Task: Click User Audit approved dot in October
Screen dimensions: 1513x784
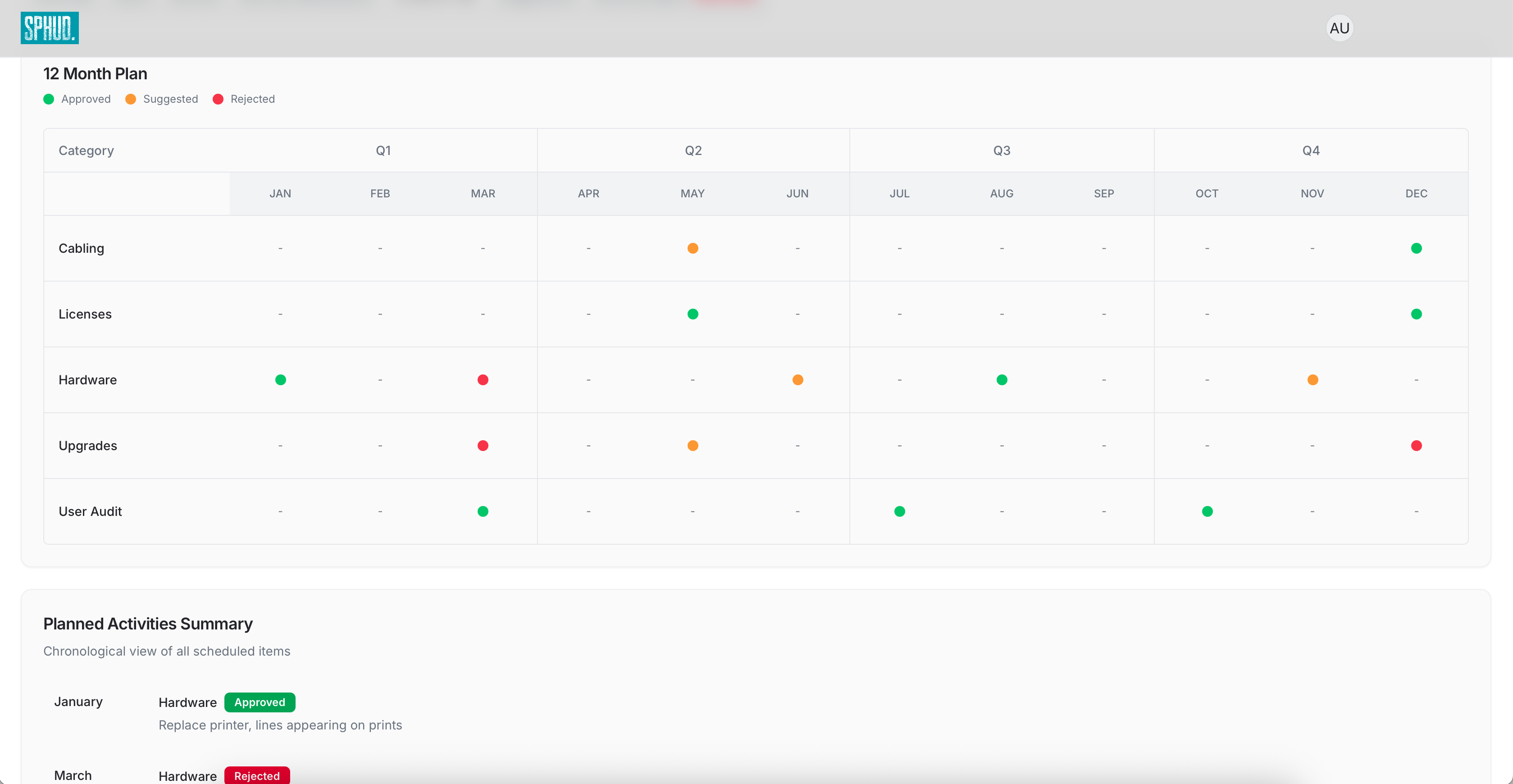Action: click(1207, 511)
